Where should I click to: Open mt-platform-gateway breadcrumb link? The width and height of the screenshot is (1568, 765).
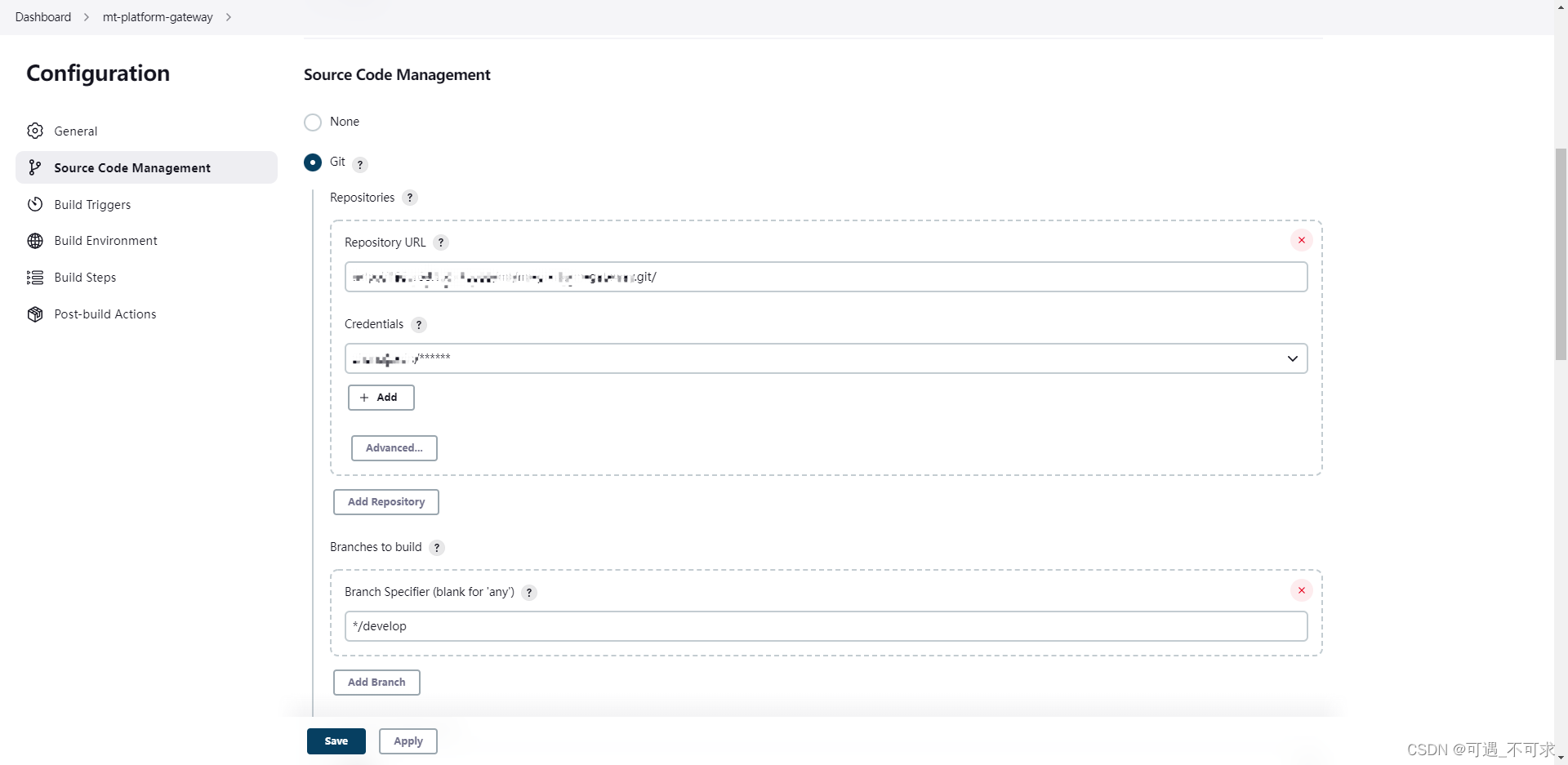(158, 17)
